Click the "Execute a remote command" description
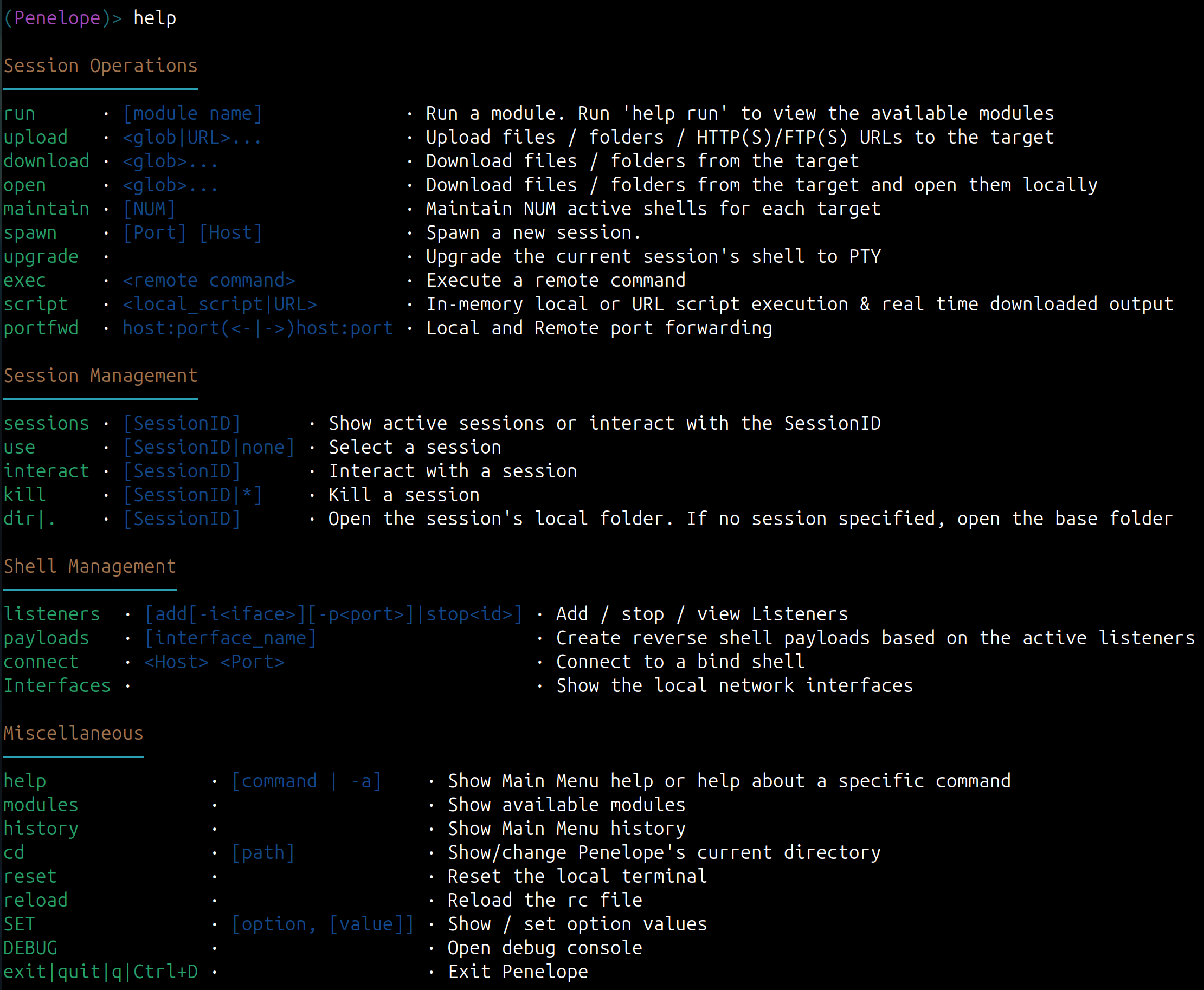Image resolution: width=1204 pixels, height=990 pixels. click(556, 281)
